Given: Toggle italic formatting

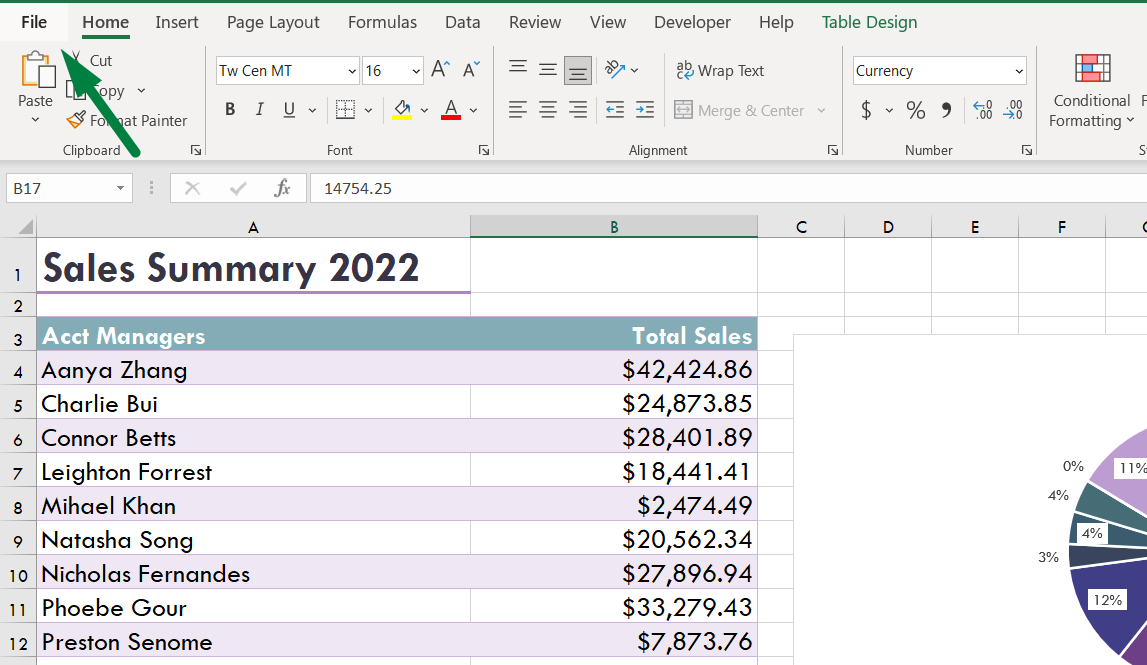Looking at the screenshot, I should coord(258,108).
